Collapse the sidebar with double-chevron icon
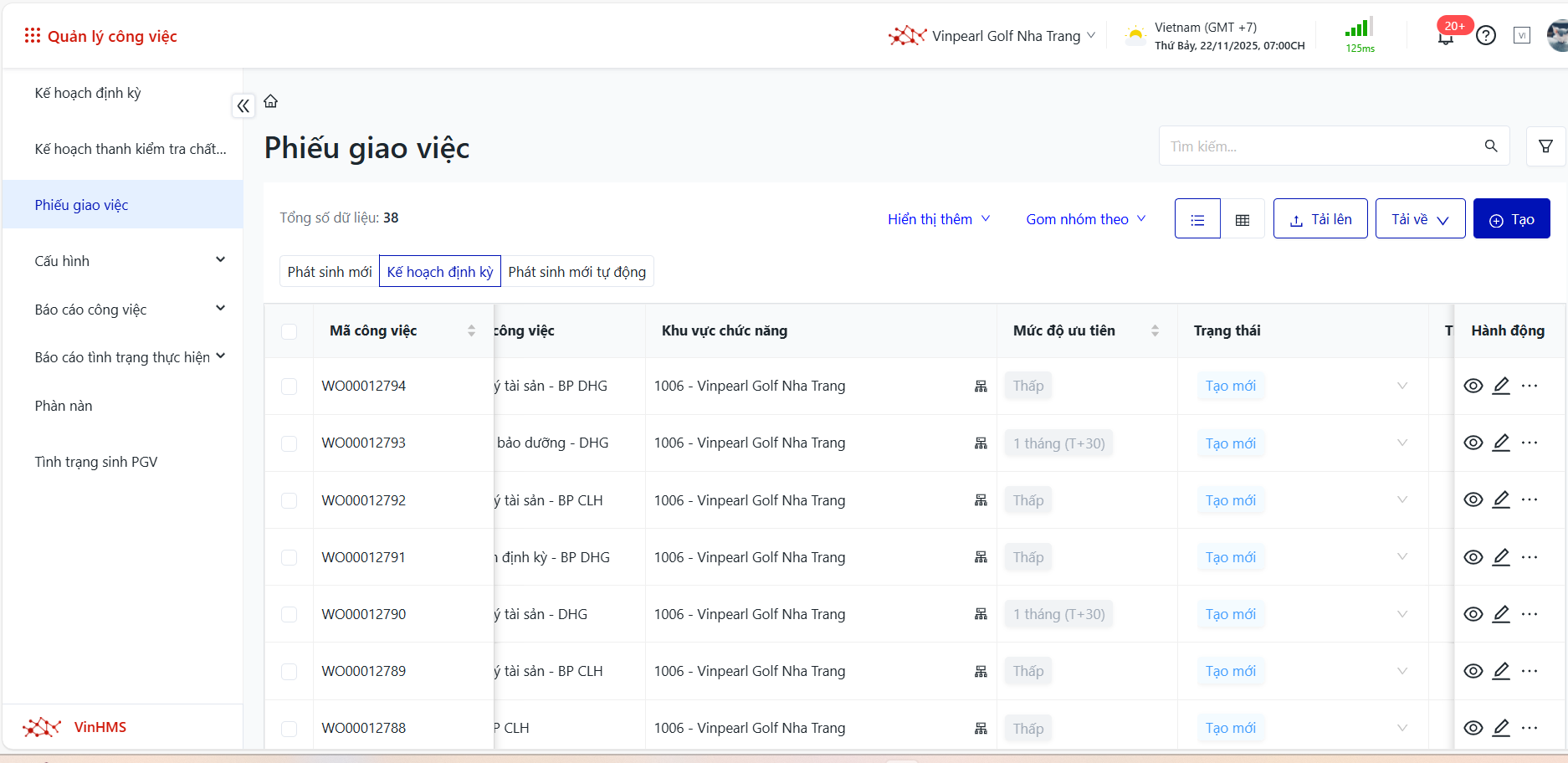 coord(243,106)
